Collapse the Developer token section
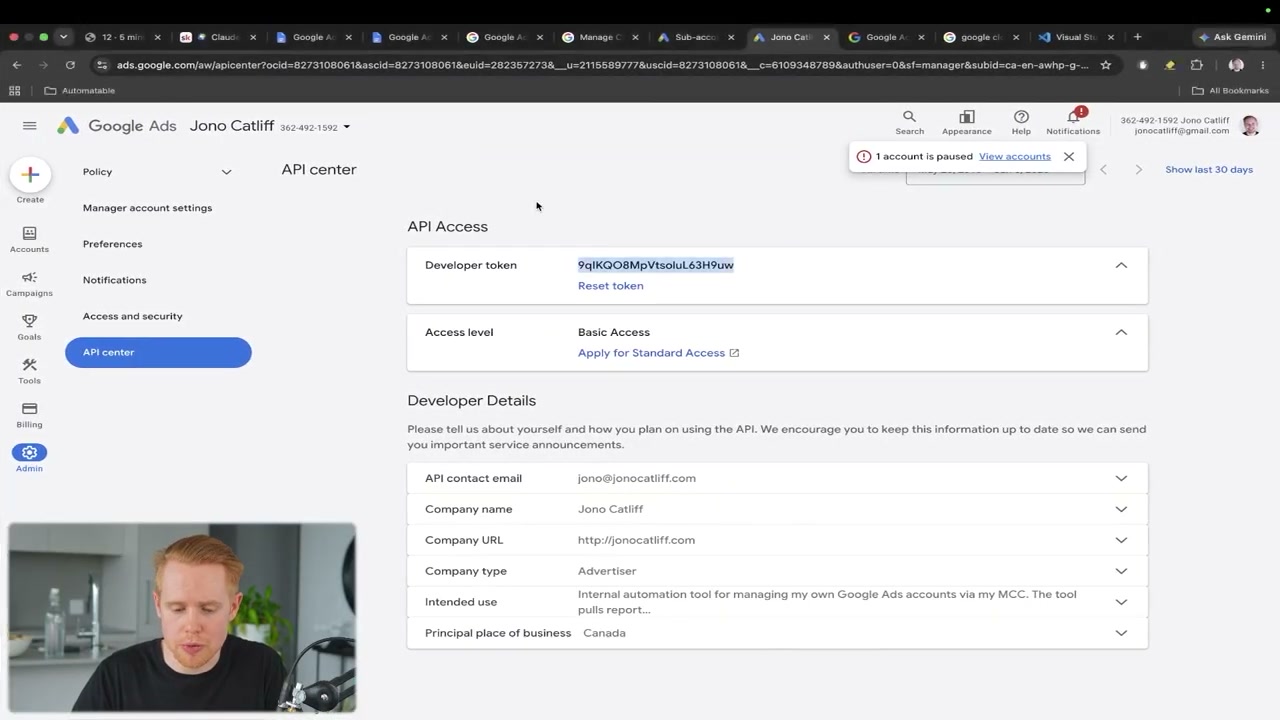1280x720 pixels. [x=1121, y=265]
